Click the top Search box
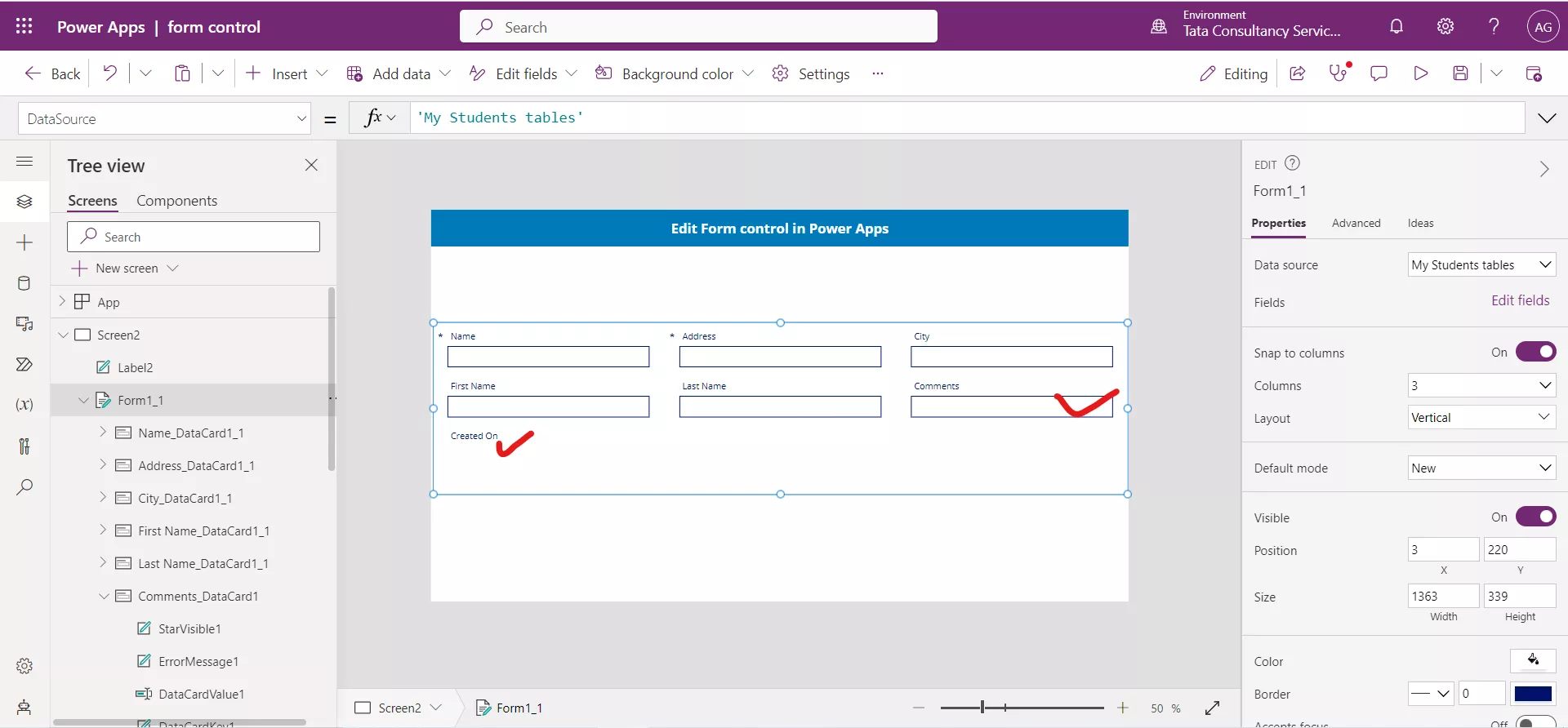1568x728 pixels. 698,26
